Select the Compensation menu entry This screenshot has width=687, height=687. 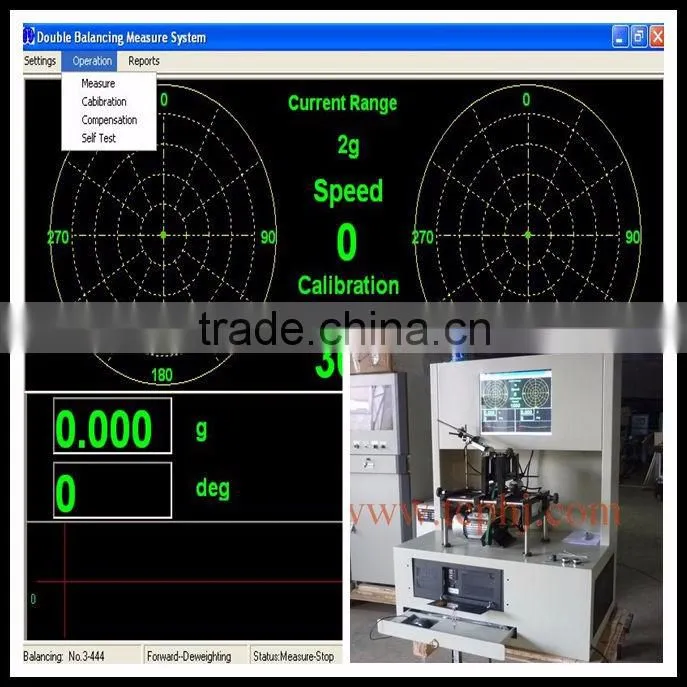click(109, 120)
